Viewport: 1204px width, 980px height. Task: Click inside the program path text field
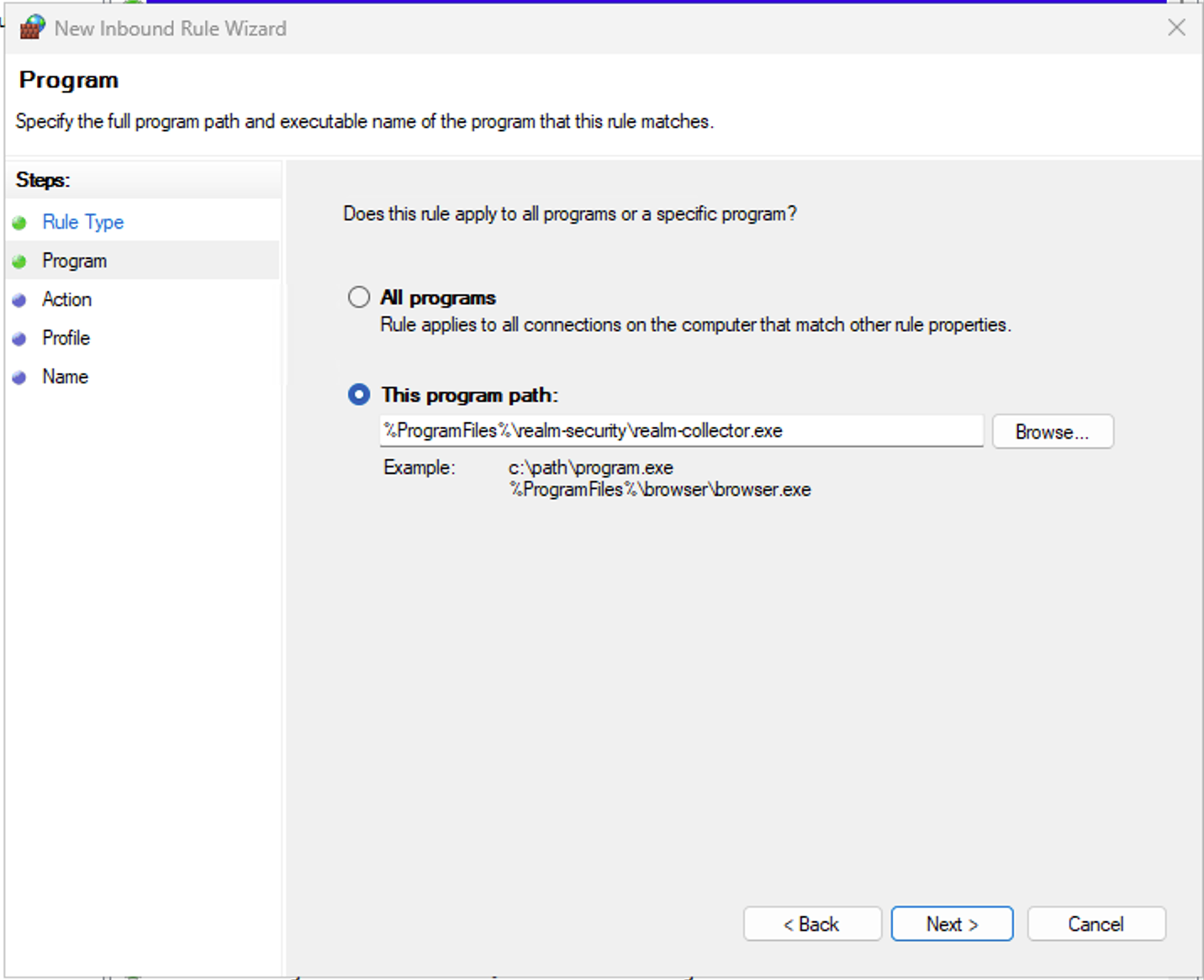(681, 430)
